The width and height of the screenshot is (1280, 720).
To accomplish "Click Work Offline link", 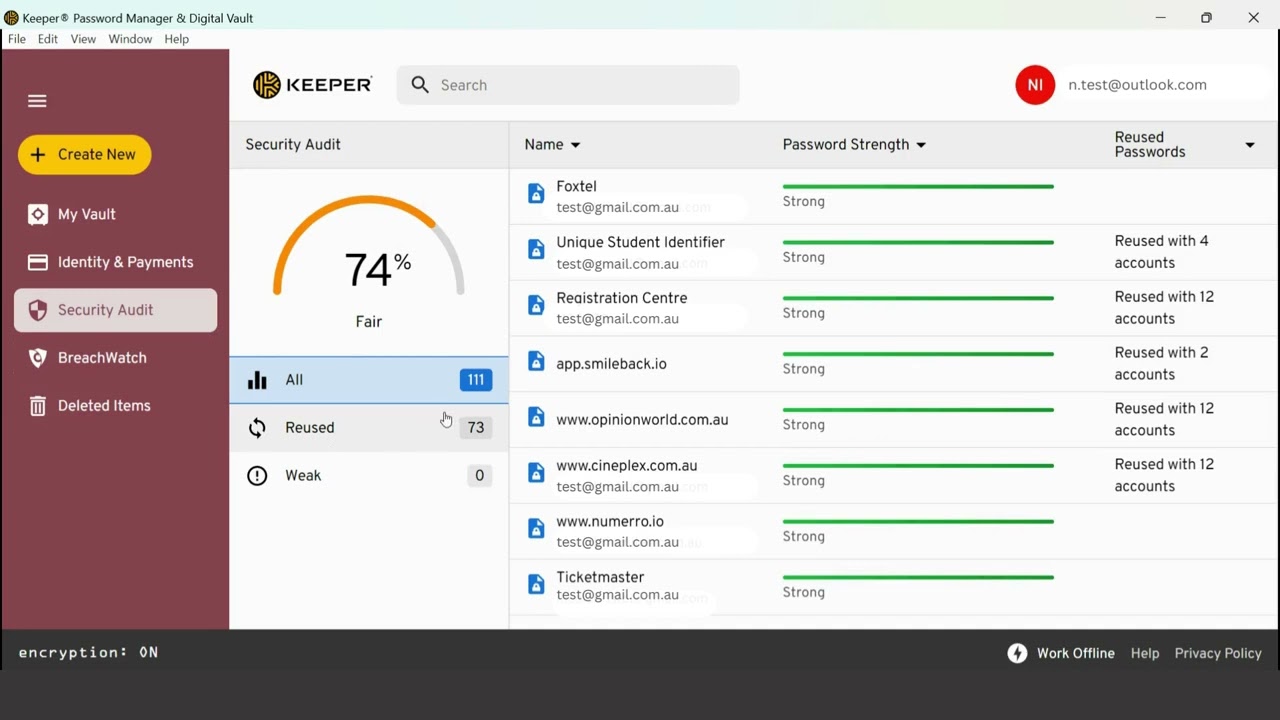I will 1075,653.
